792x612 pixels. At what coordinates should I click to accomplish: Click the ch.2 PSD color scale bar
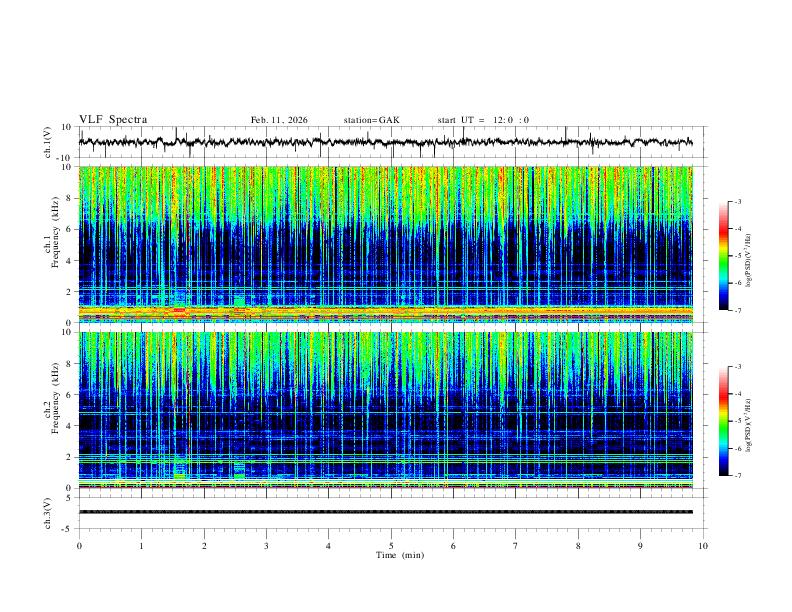pos(724,421)
